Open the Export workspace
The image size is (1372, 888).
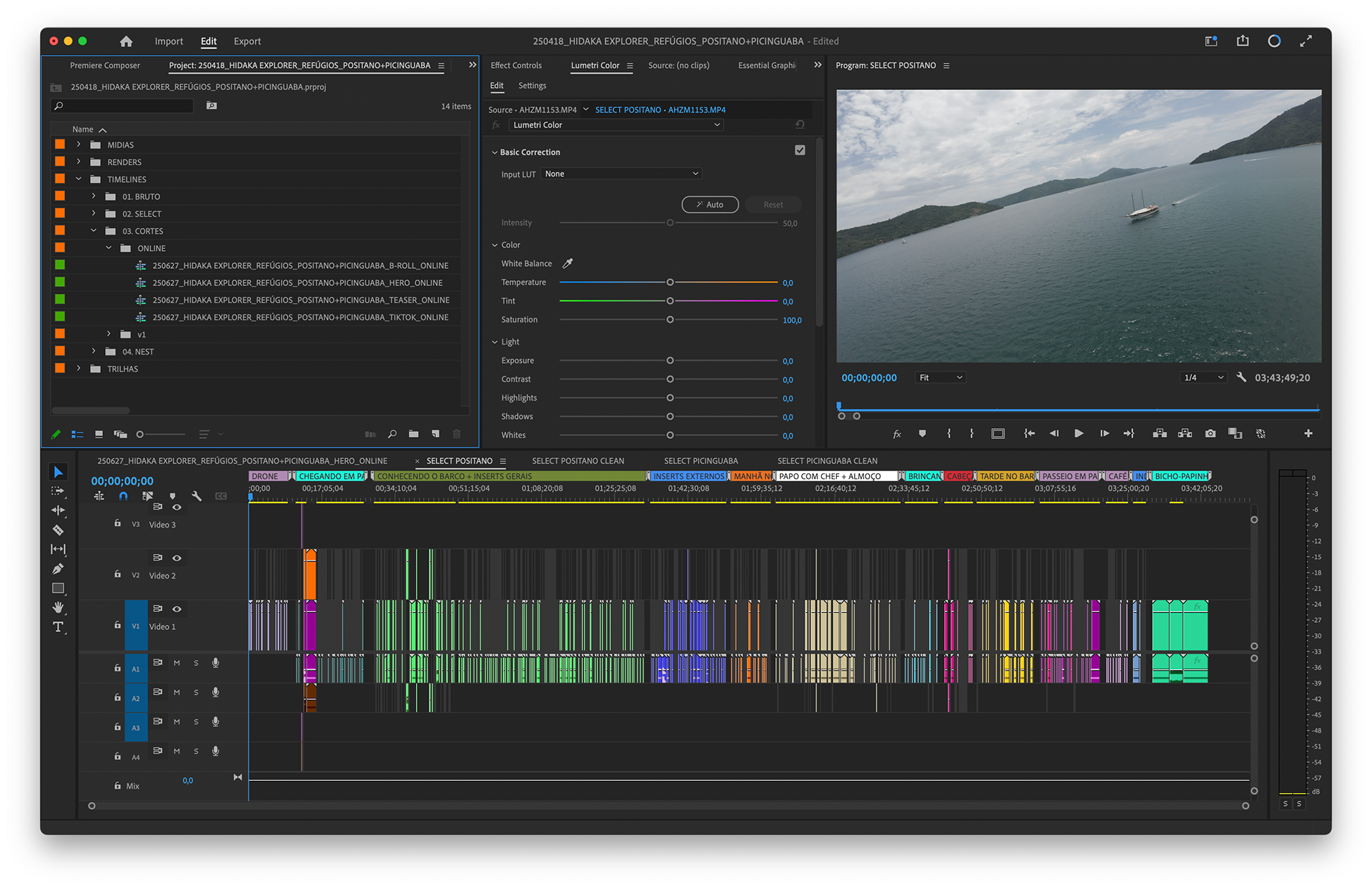(247, 41)
